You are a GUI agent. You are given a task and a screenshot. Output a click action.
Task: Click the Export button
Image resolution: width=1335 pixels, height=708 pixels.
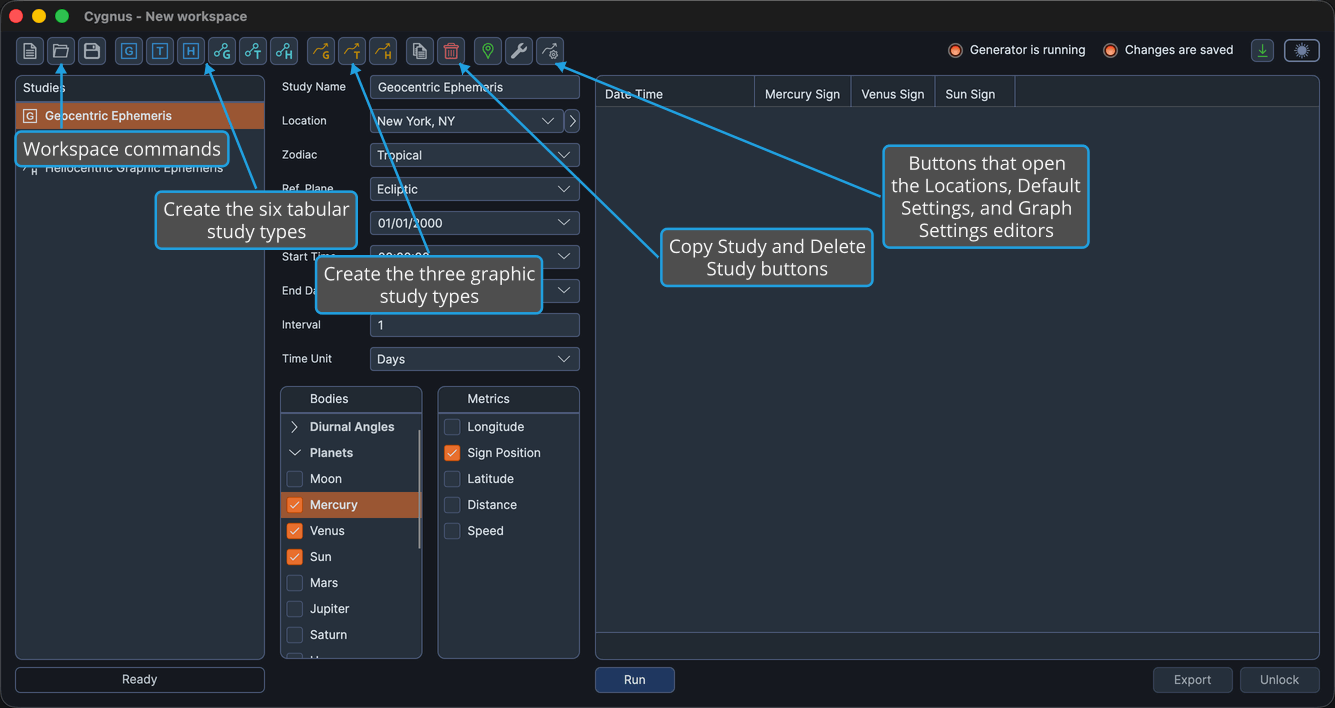(x=1193, y=680)
